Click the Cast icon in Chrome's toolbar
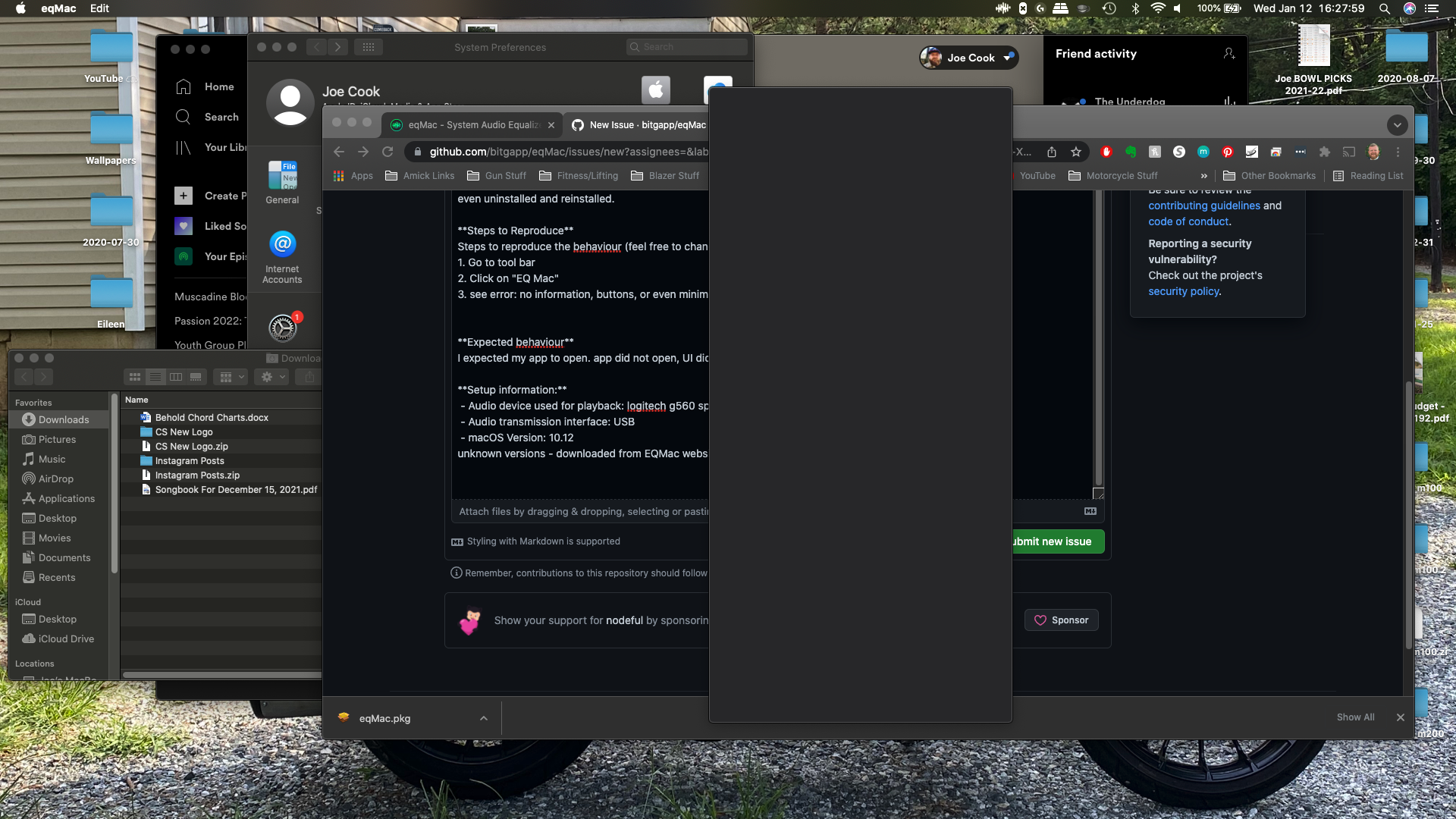This screenshot has height=819, width=1456. [x=1349, y=152]
